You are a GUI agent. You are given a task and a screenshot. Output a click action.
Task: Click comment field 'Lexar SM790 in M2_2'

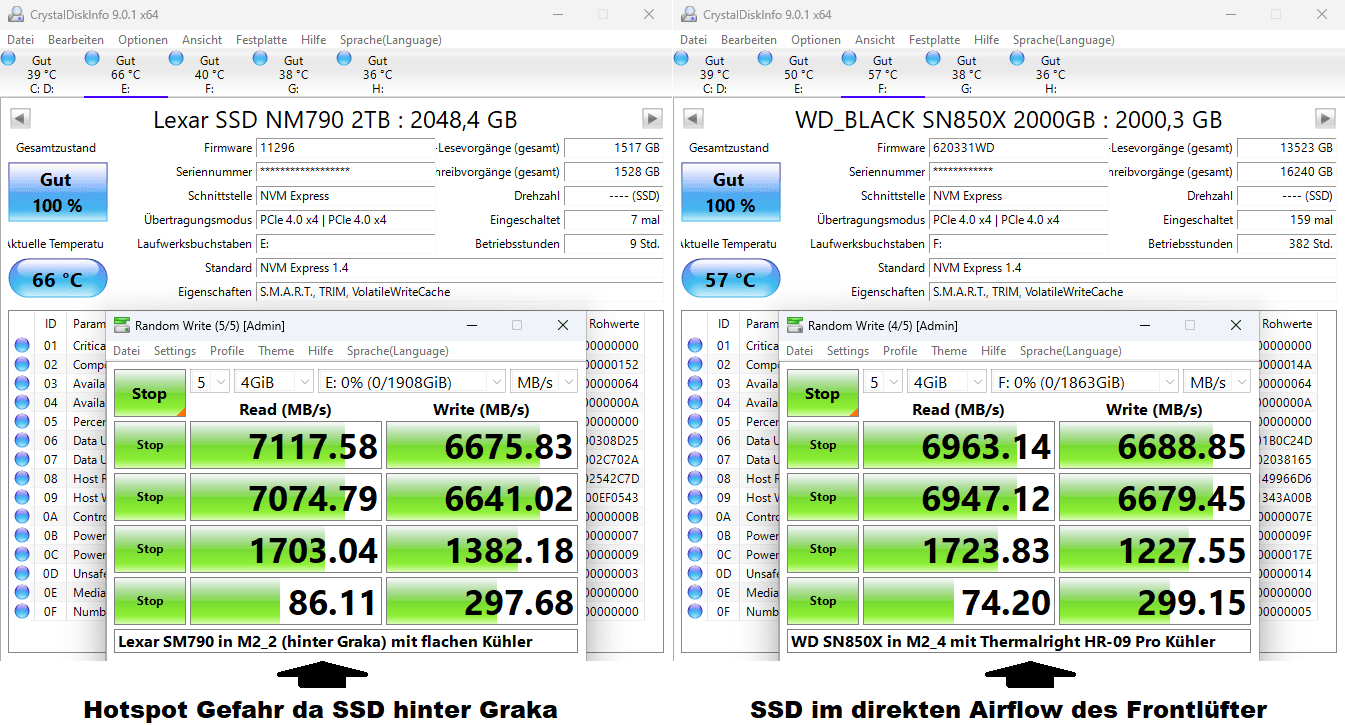coord(346,642)
